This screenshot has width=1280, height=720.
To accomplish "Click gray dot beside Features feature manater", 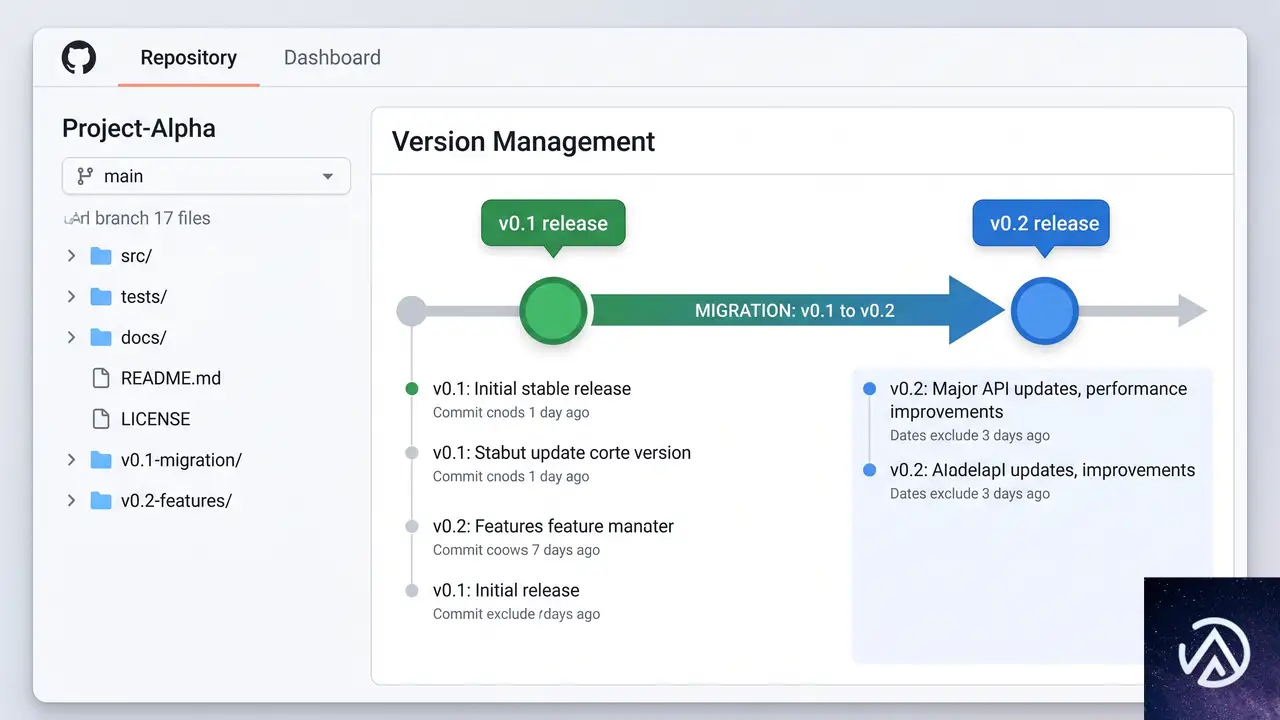I will click(x=411, y=526).
